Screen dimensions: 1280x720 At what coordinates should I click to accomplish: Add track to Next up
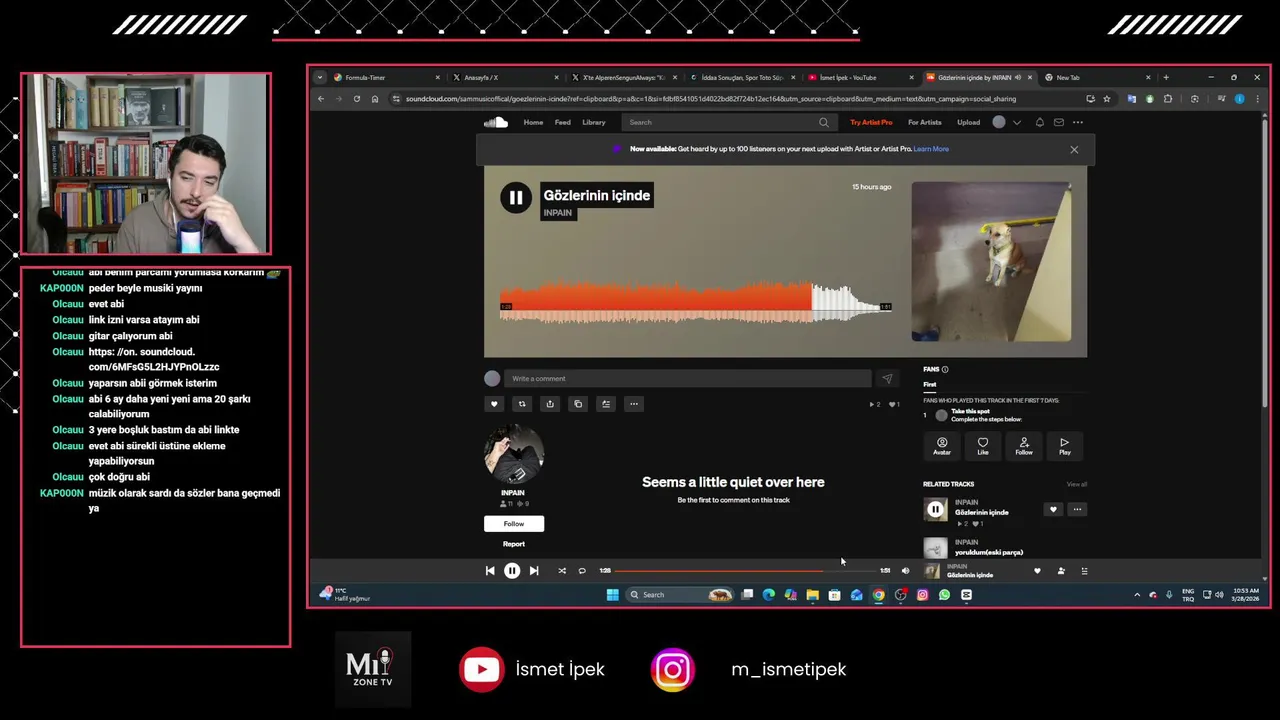605,404
